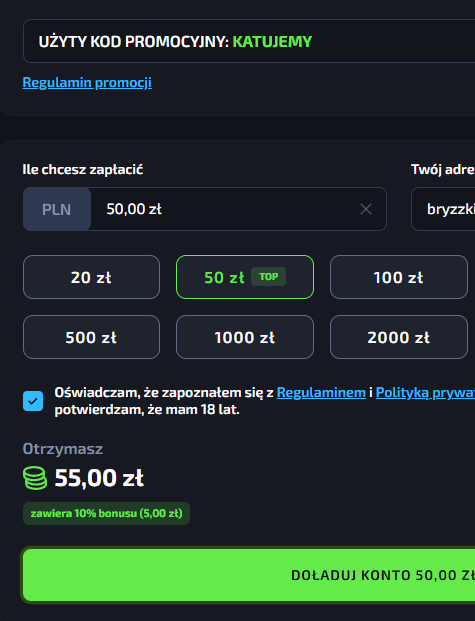Screen dimensions: 475x621
Task: Click the 10% bonus info badge
Action: pyautogui.click(x=106, y=513)
